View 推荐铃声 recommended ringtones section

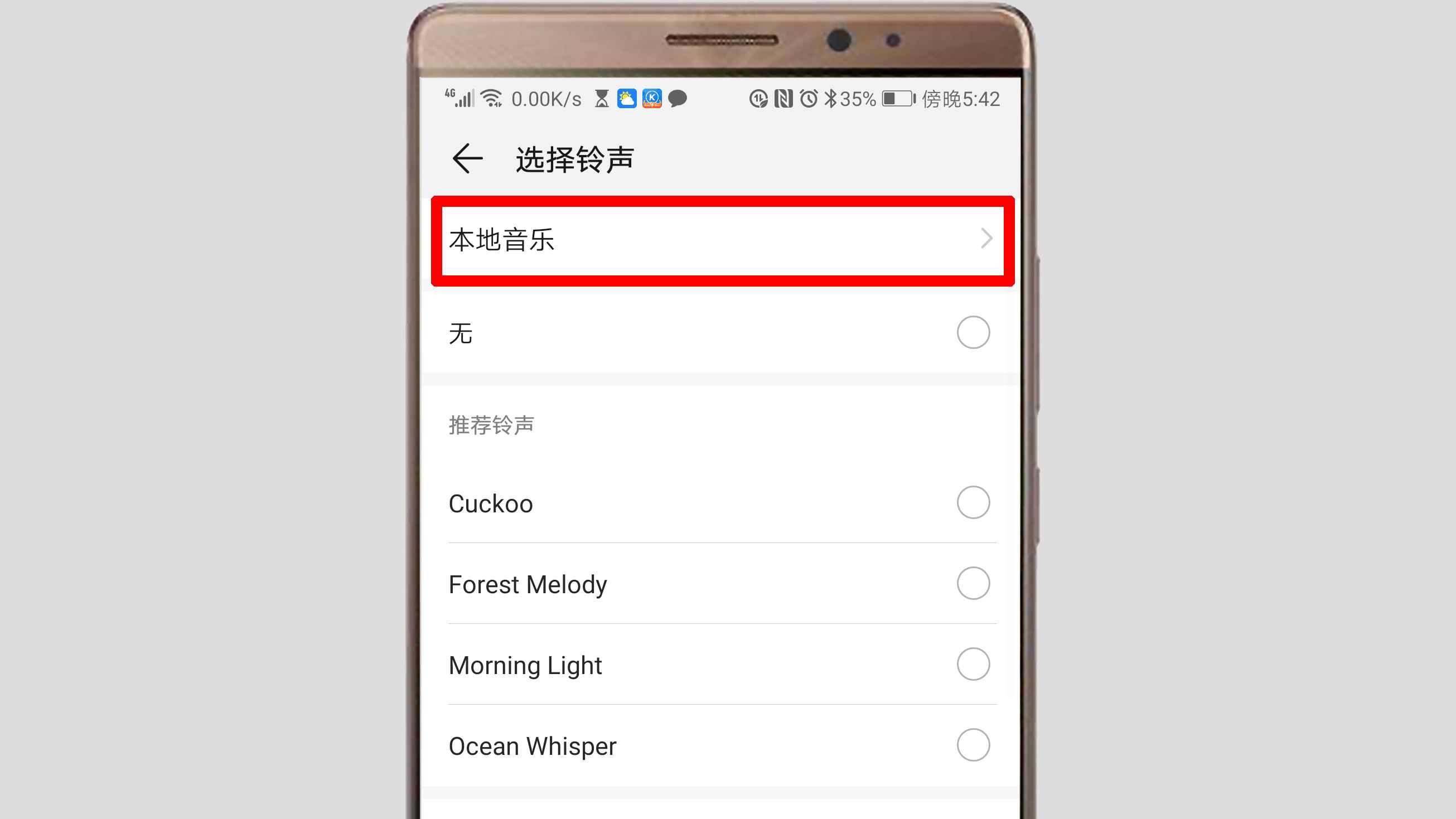(490, 424)
